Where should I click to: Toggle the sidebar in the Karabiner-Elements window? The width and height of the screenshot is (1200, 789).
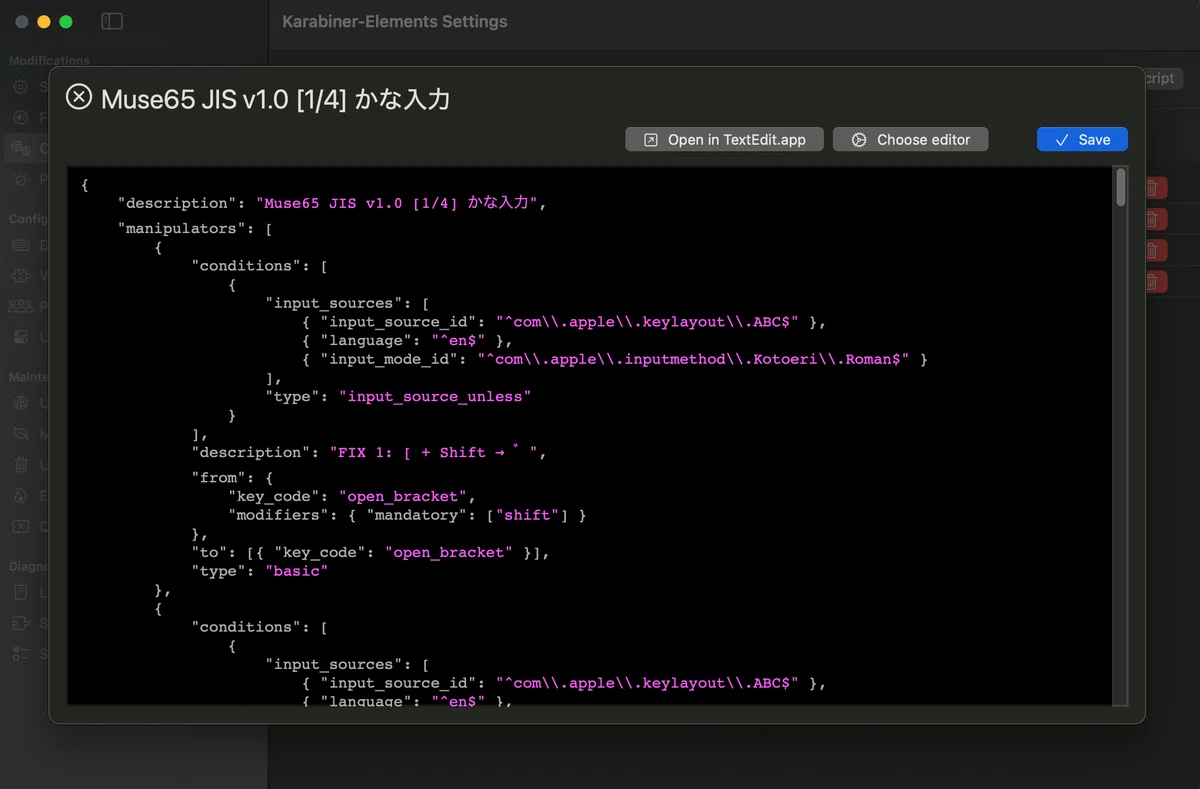(112, 21)
